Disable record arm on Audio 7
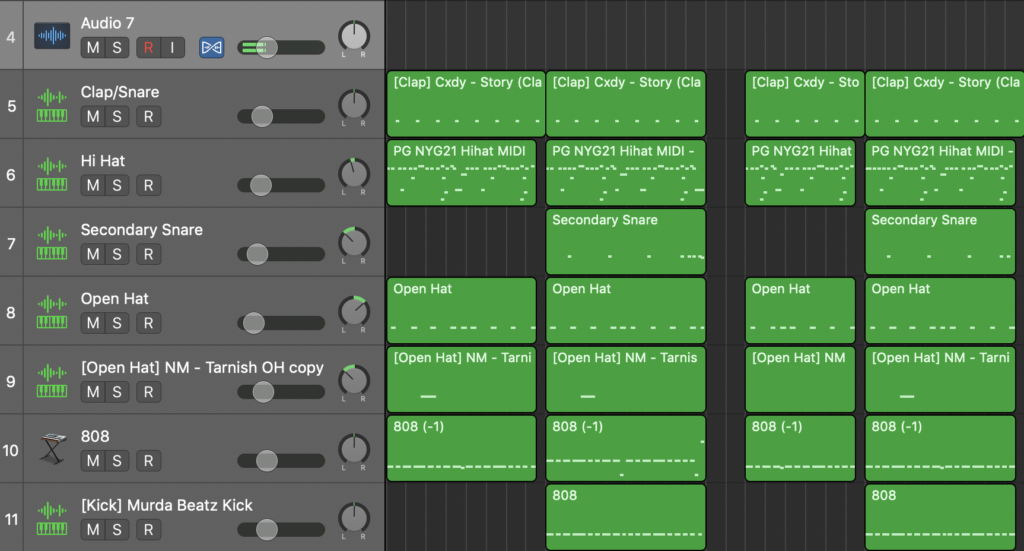This screenshot has height=551, width=1024. point(148,48)
